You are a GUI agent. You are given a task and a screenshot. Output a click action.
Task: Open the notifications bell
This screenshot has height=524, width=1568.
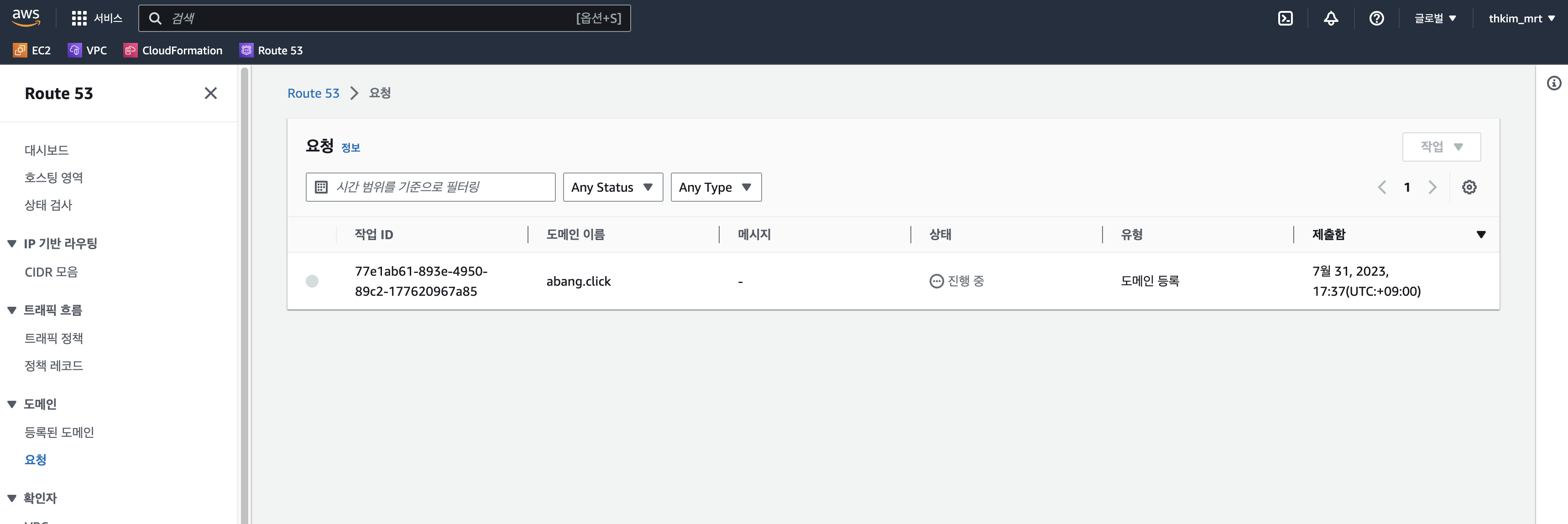click(1331, 18)
